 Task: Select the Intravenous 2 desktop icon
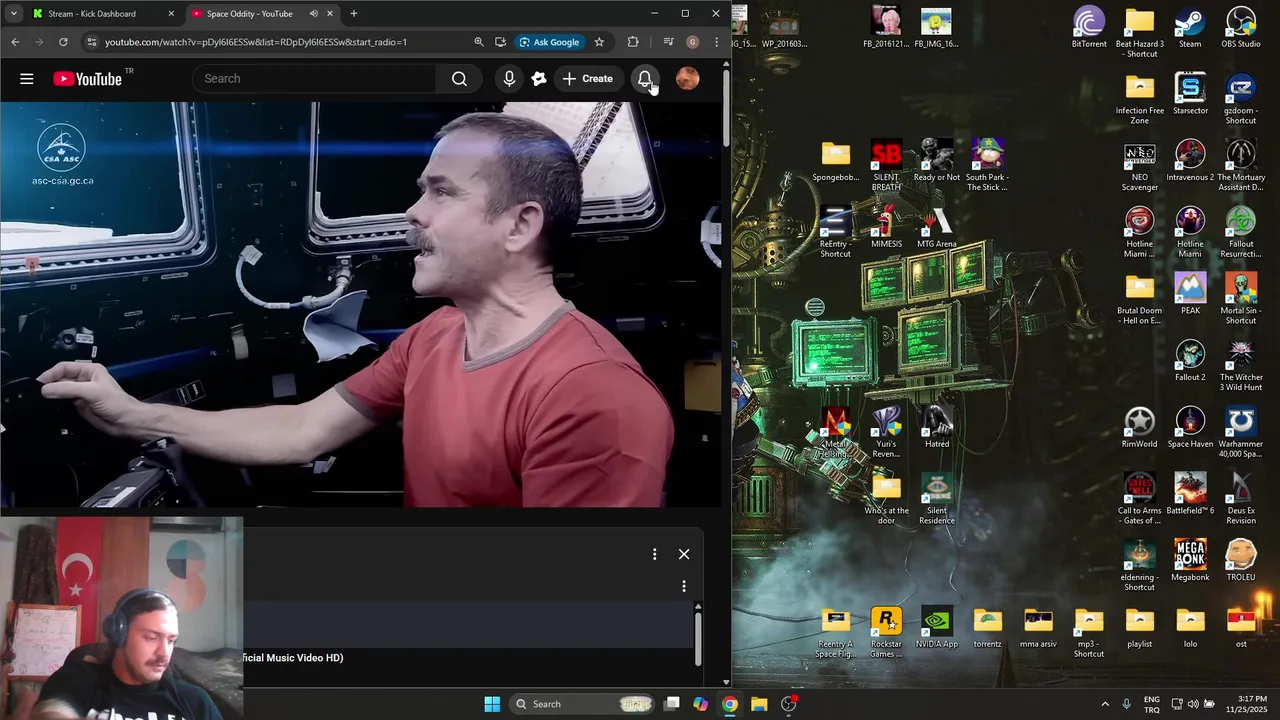(x=1190, y=161)
